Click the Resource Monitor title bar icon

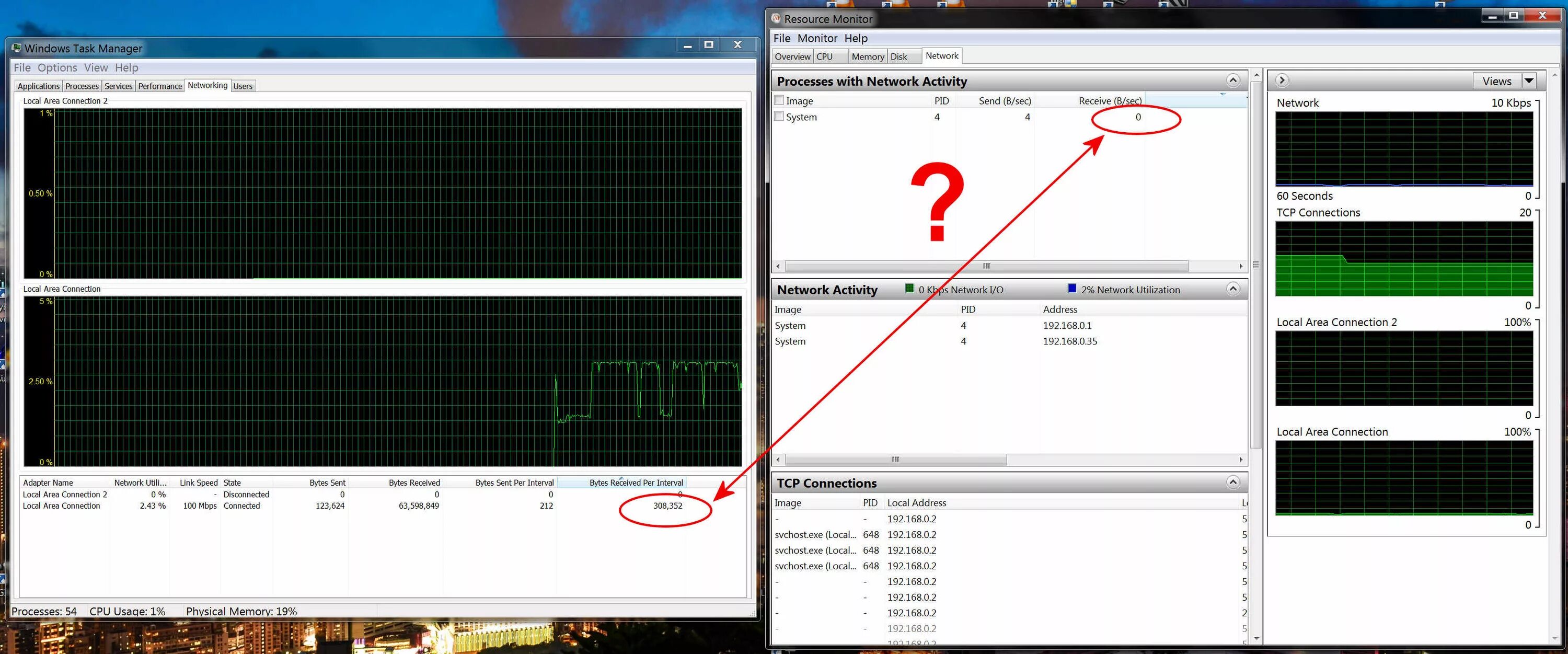(x=776, y=18)
